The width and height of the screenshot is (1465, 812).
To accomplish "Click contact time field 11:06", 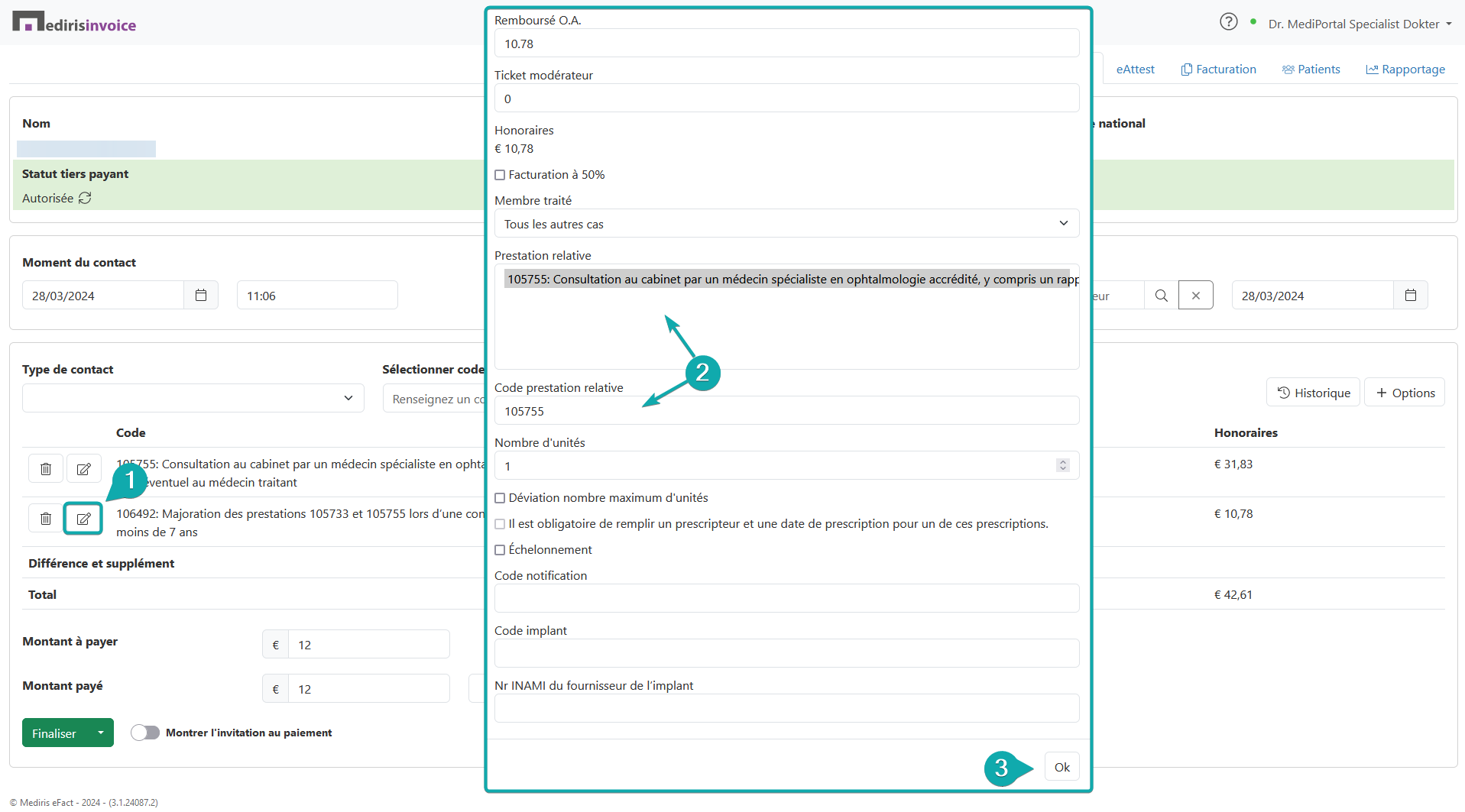I will click(x=317, y=295).
